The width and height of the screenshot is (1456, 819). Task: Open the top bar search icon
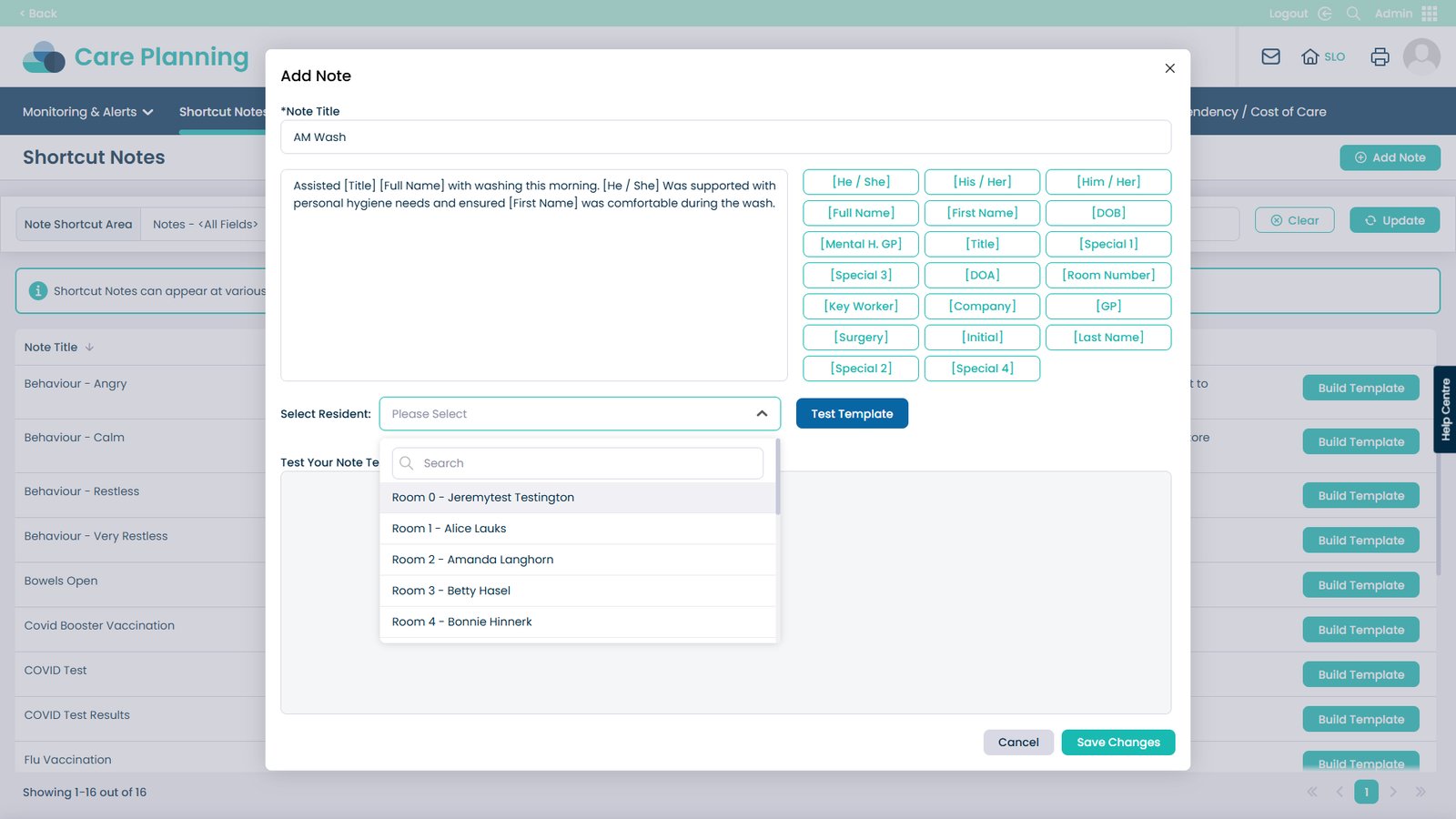coord(1353,14)
